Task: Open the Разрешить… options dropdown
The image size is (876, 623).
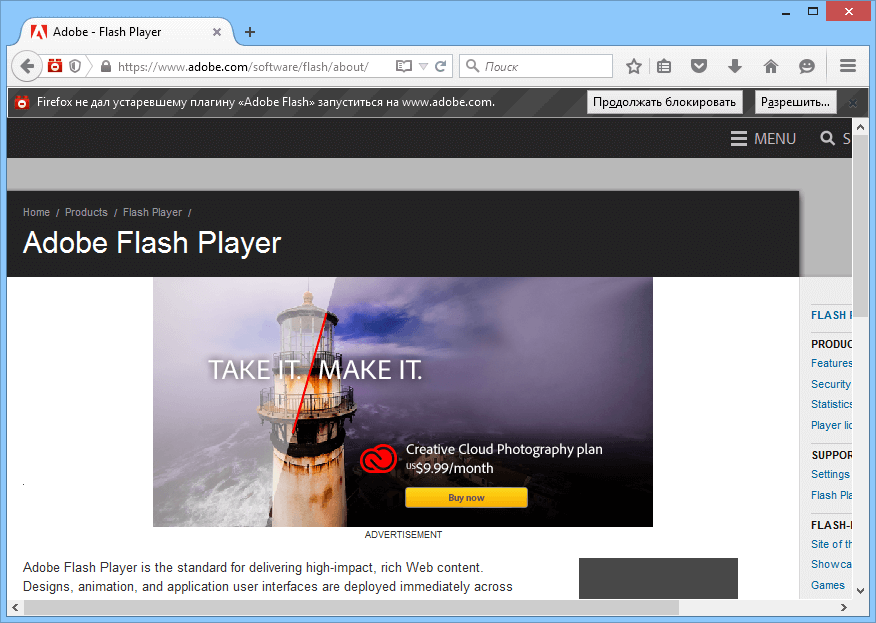Action: click(x=795, y=101)
